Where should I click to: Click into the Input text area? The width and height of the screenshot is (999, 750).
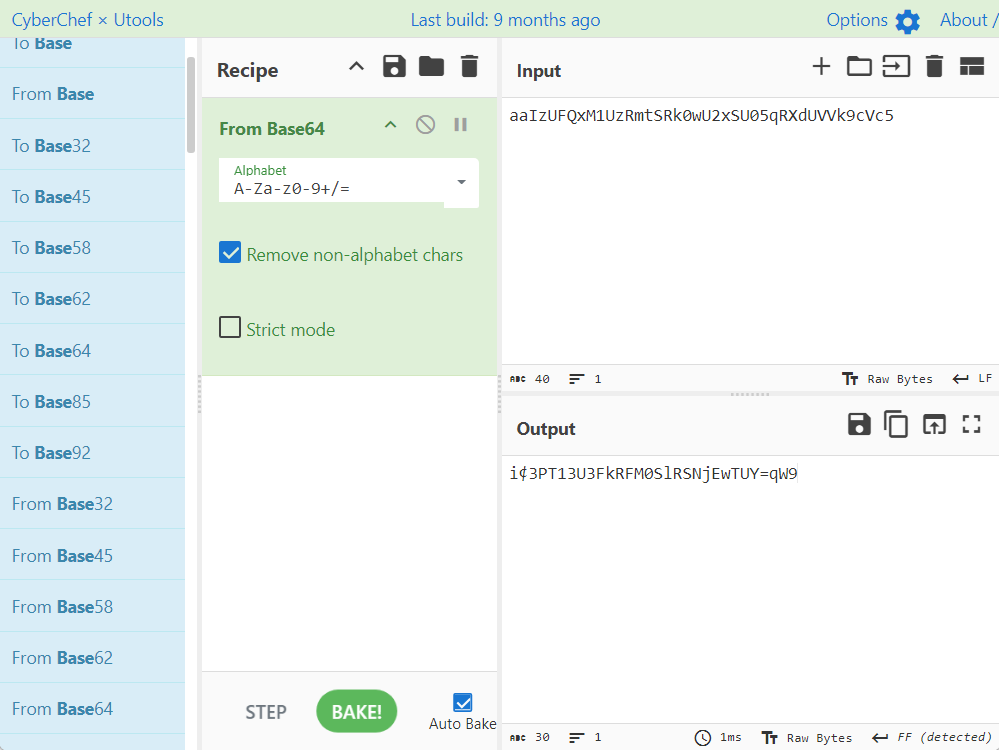tap(750, 231)
